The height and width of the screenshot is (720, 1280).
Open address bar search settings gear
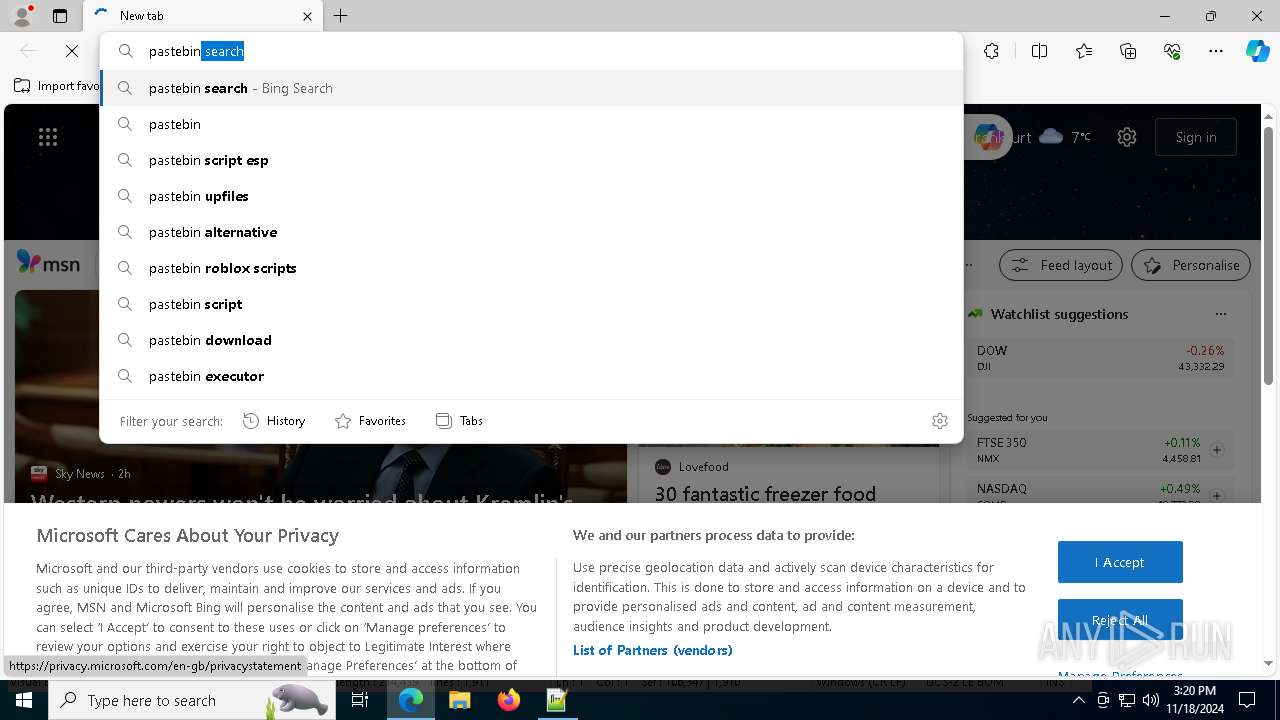940,421
